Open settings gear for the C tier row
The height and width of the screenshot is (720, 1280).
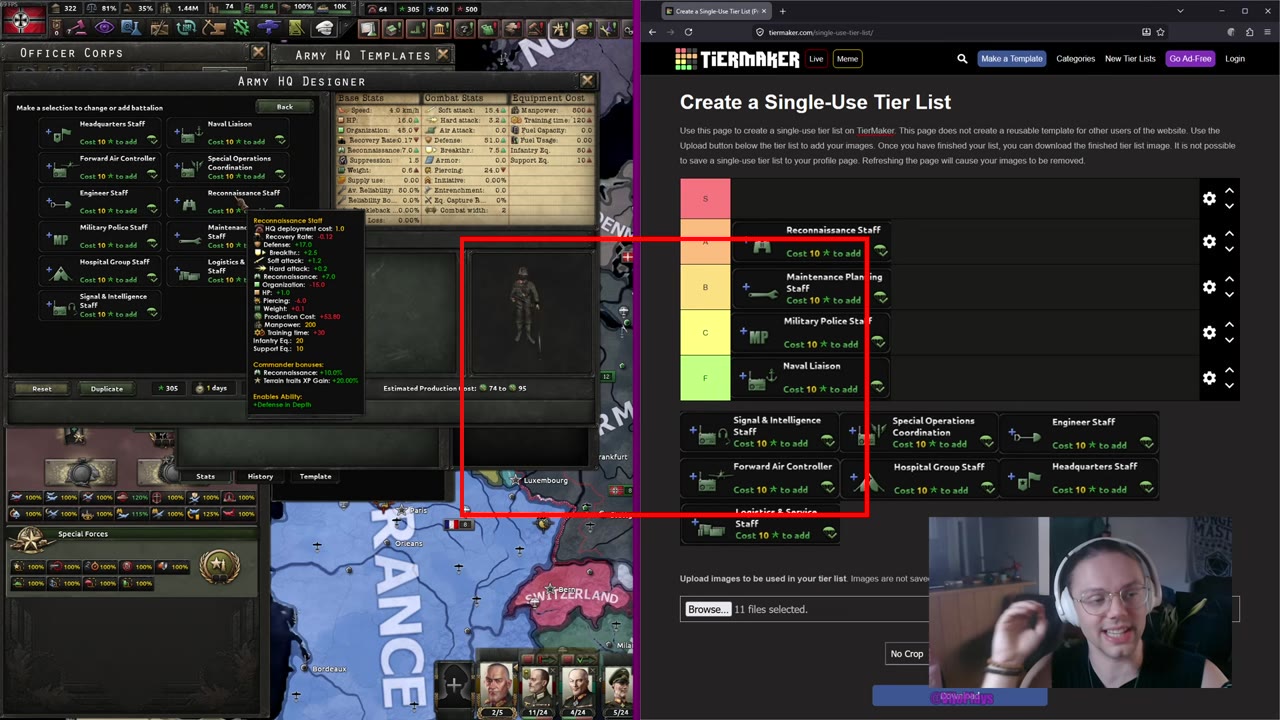click(1209, 332)
